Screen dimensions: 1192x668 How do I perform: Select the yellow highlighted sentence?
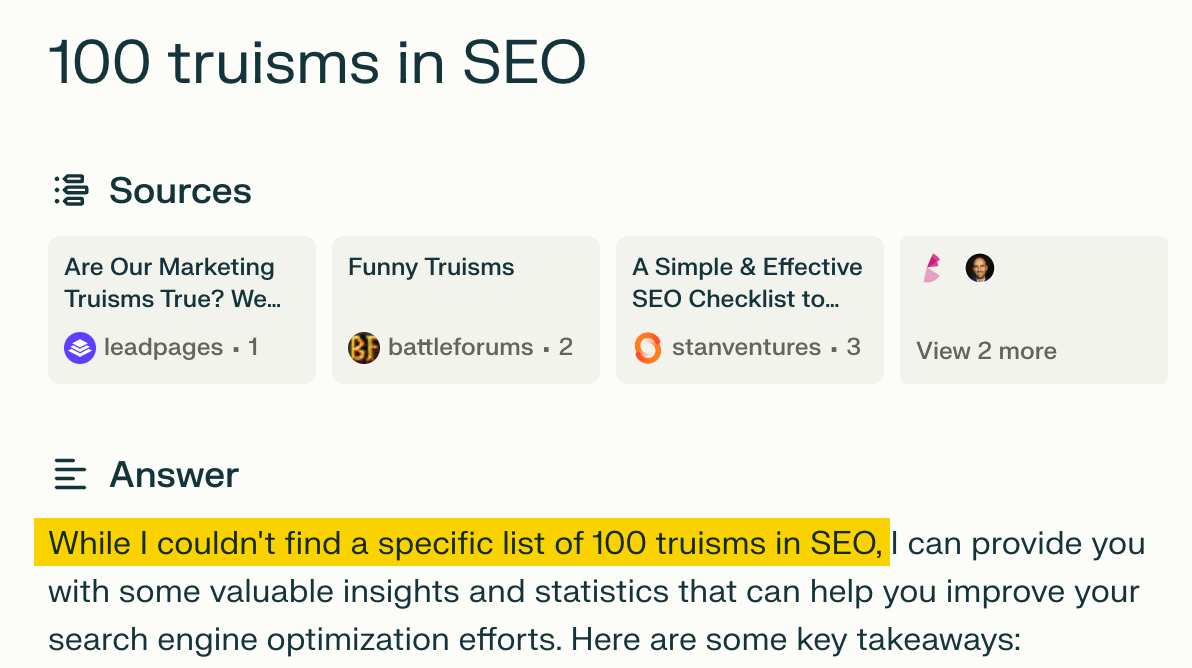pyautogui.click(x=463, y=543)
